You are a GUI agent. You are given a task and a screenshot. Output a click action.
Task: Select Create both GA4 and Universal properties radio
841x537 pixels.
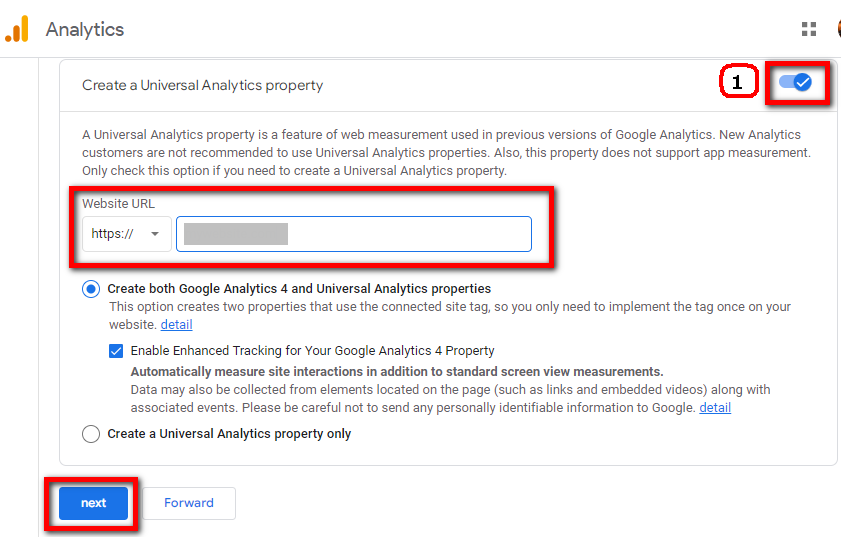click(91, 289)
